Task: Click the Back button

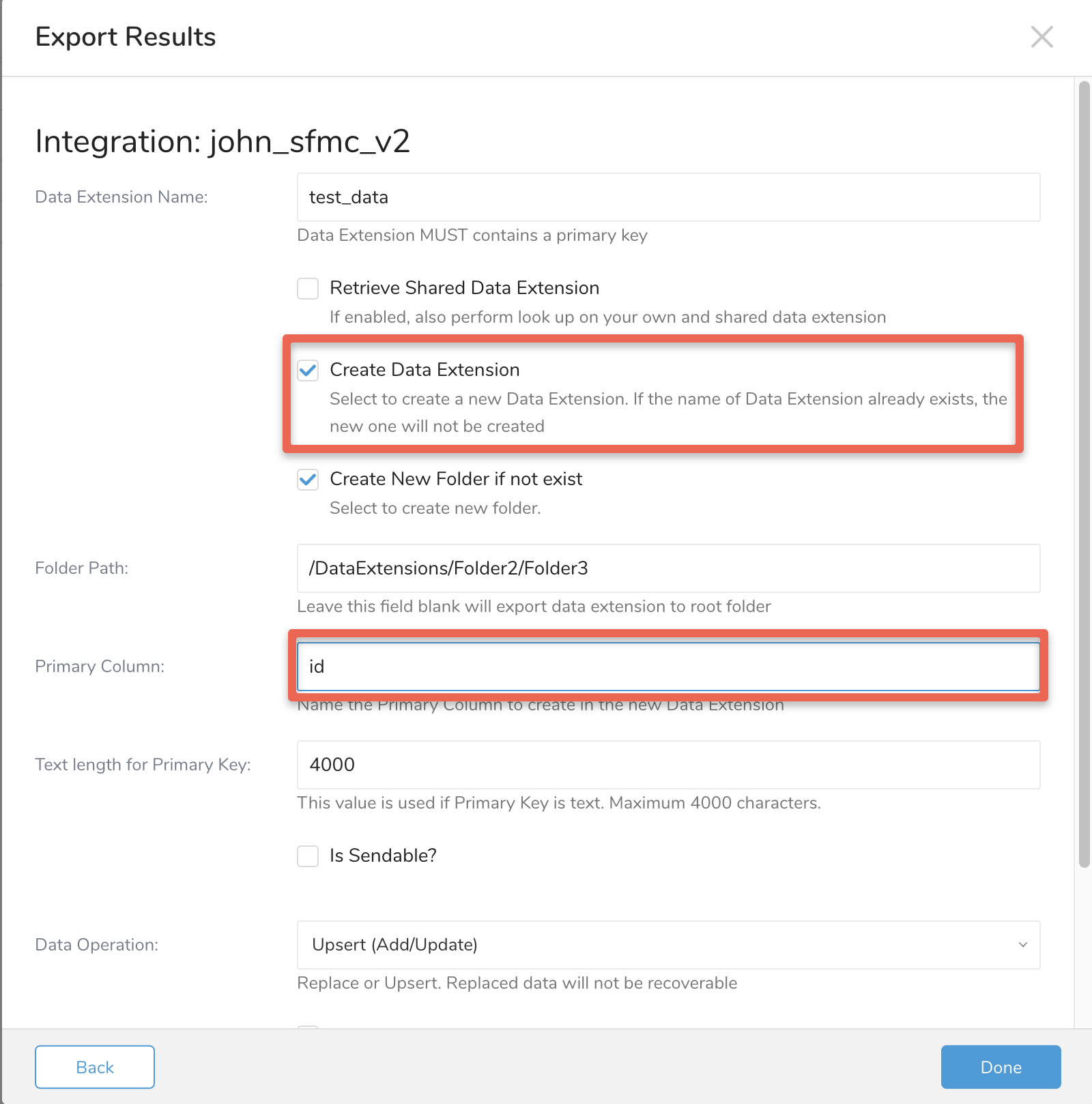Action: coord(95,1067)
